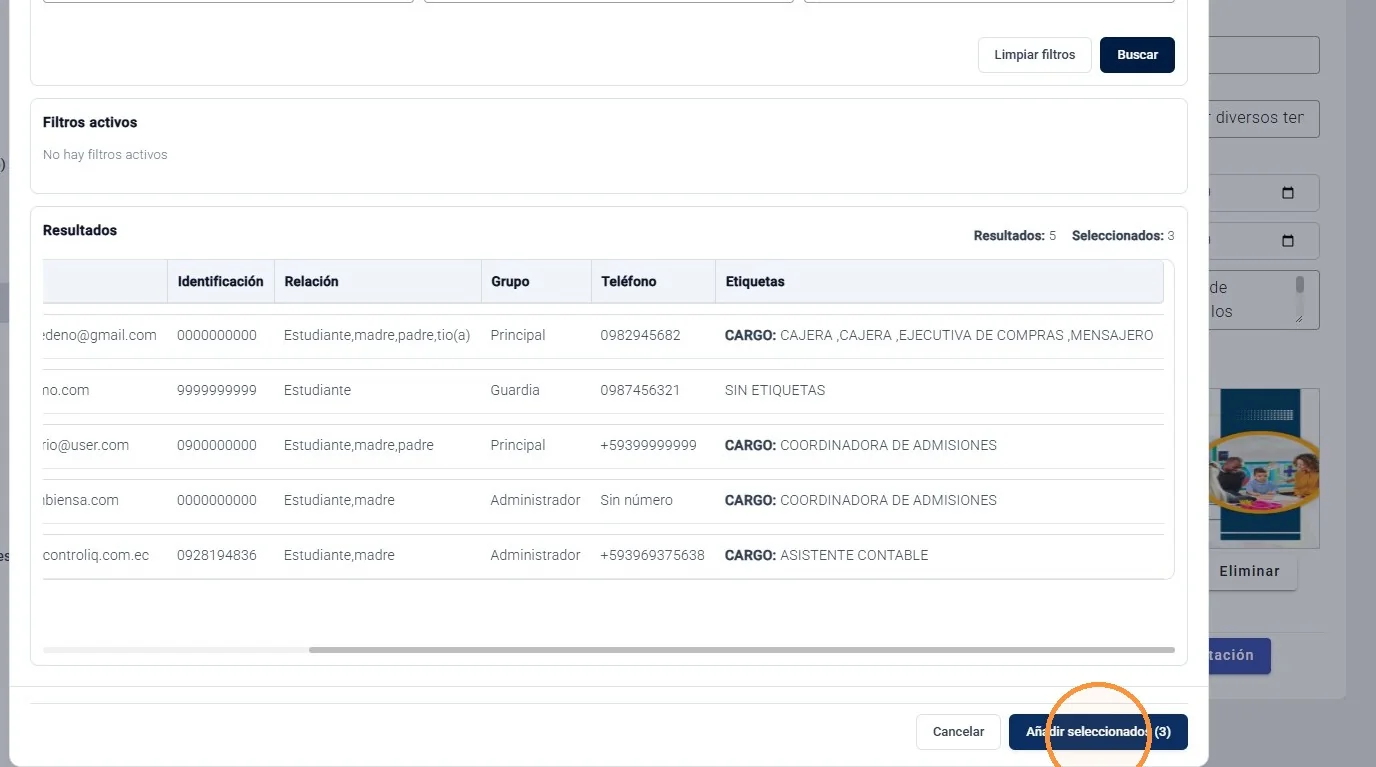Click the results table horizontal scrollbar
This screenshot has height=767, width=1376.
pyautogui.click(x=741, y=650)
